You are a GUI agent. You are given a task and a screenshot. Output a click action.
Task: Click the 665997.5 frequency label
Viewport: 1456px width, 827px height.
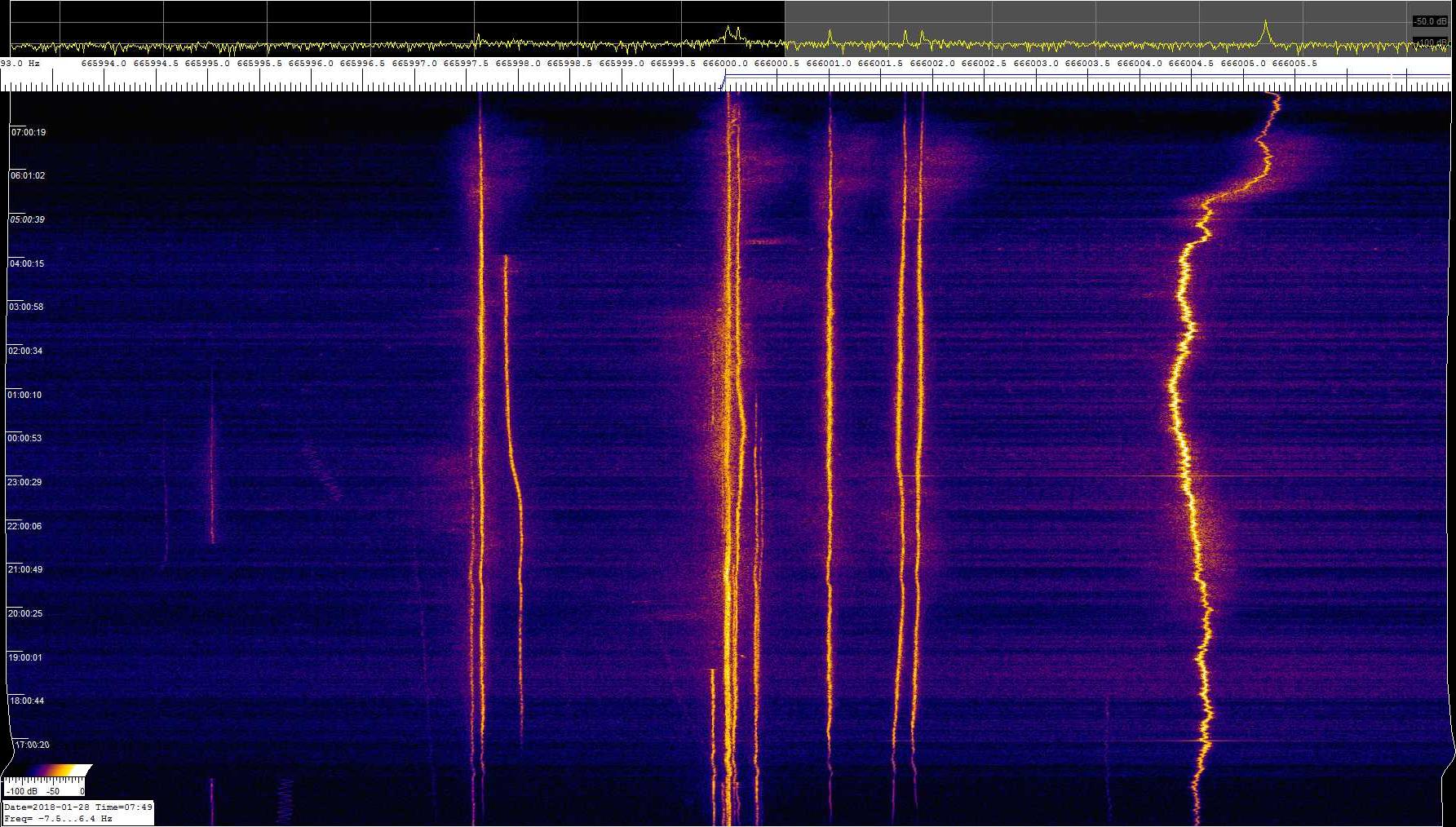pyautogui.click(x=466, y=64)
